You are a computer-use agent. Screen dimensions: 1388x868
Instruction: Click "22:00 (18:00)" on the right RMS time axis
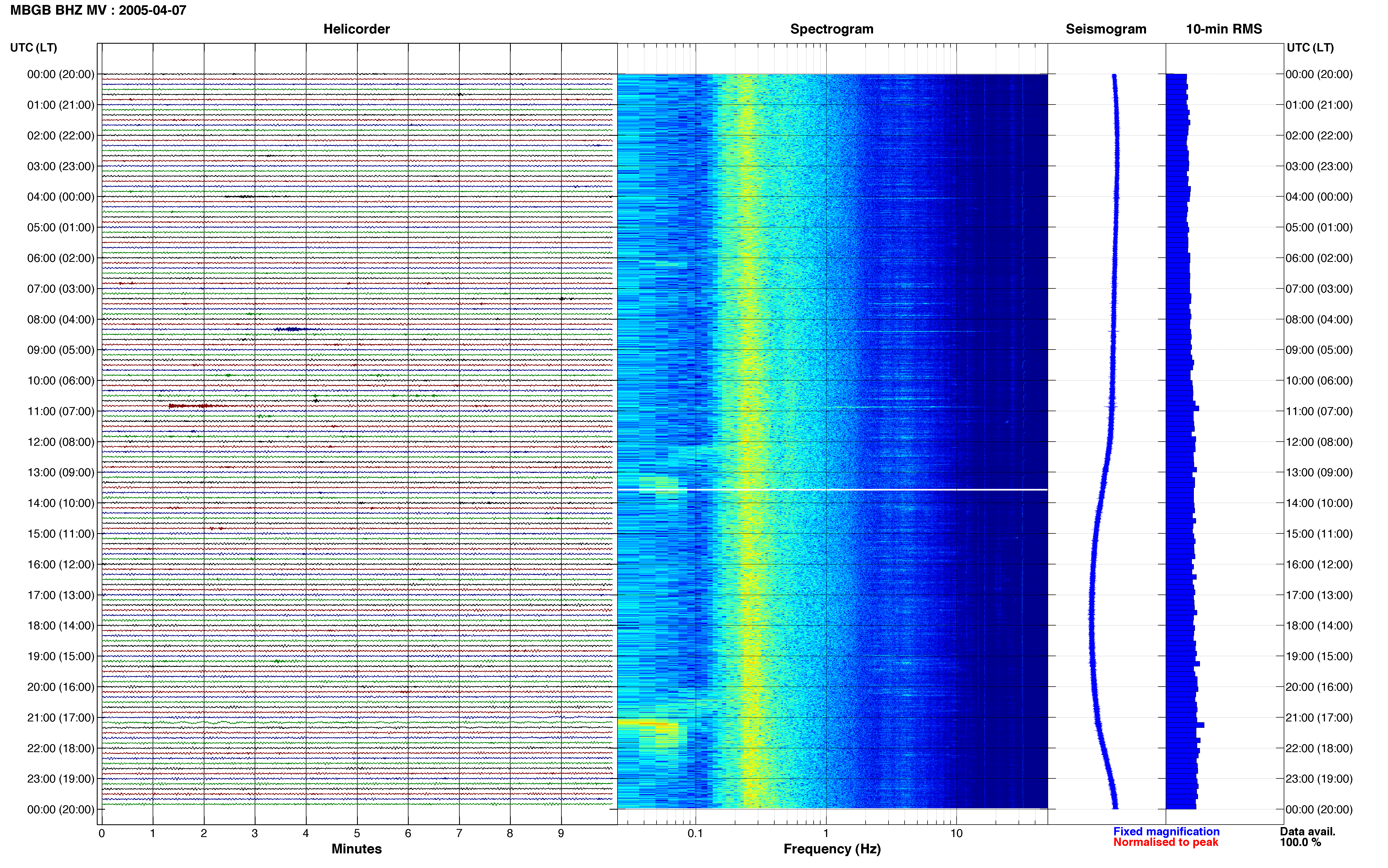tap(1319, 748)
